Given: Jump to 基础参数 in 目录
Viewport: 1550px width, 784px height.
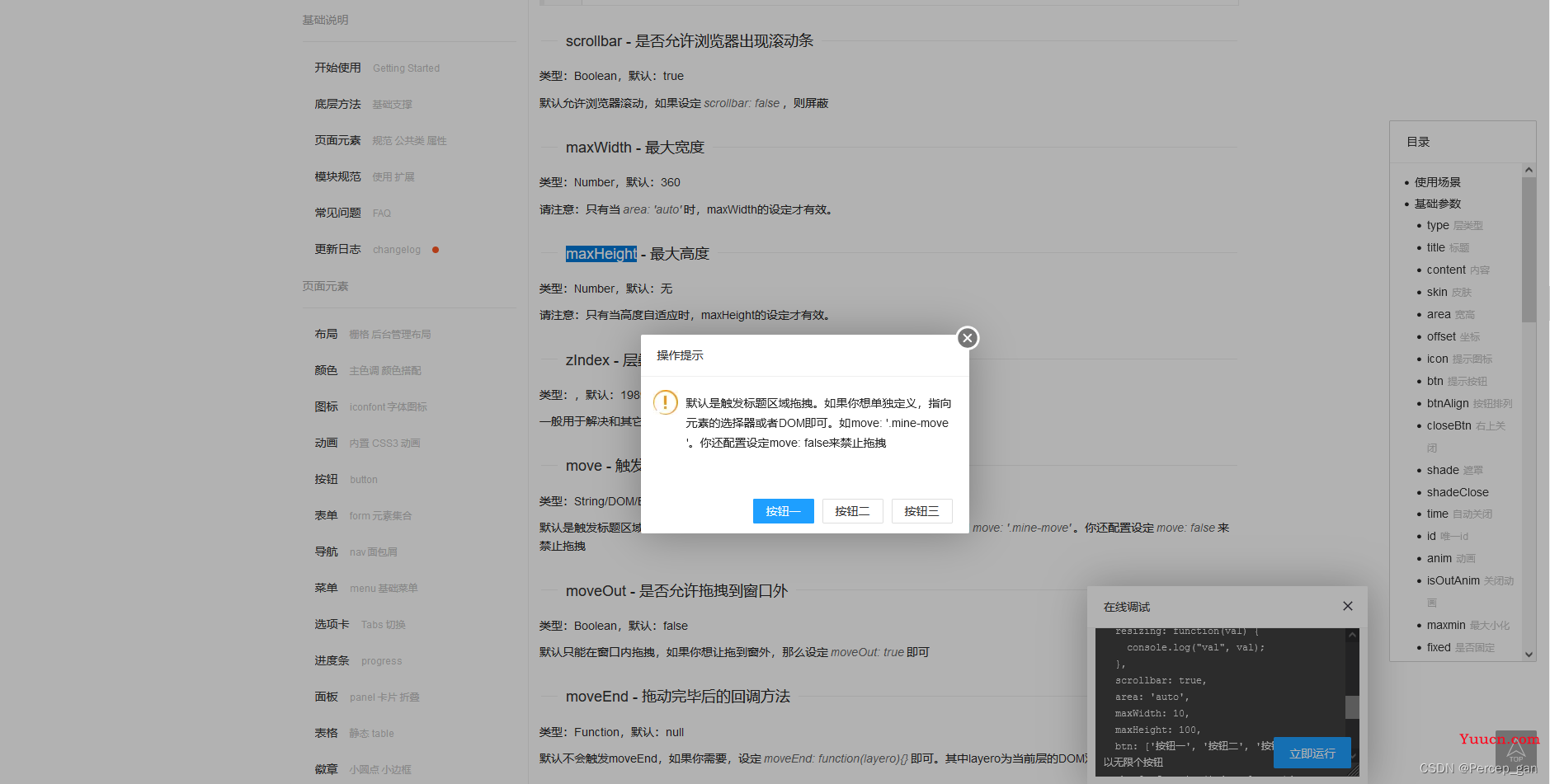Looking at the screenshot, I should (1437, 204).
